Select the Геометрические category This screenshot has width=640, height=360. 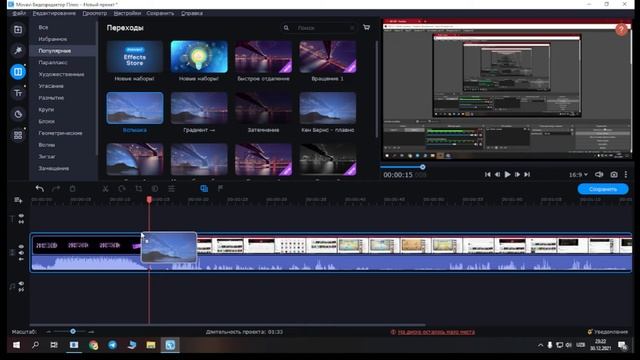click(x=60, y=133)
